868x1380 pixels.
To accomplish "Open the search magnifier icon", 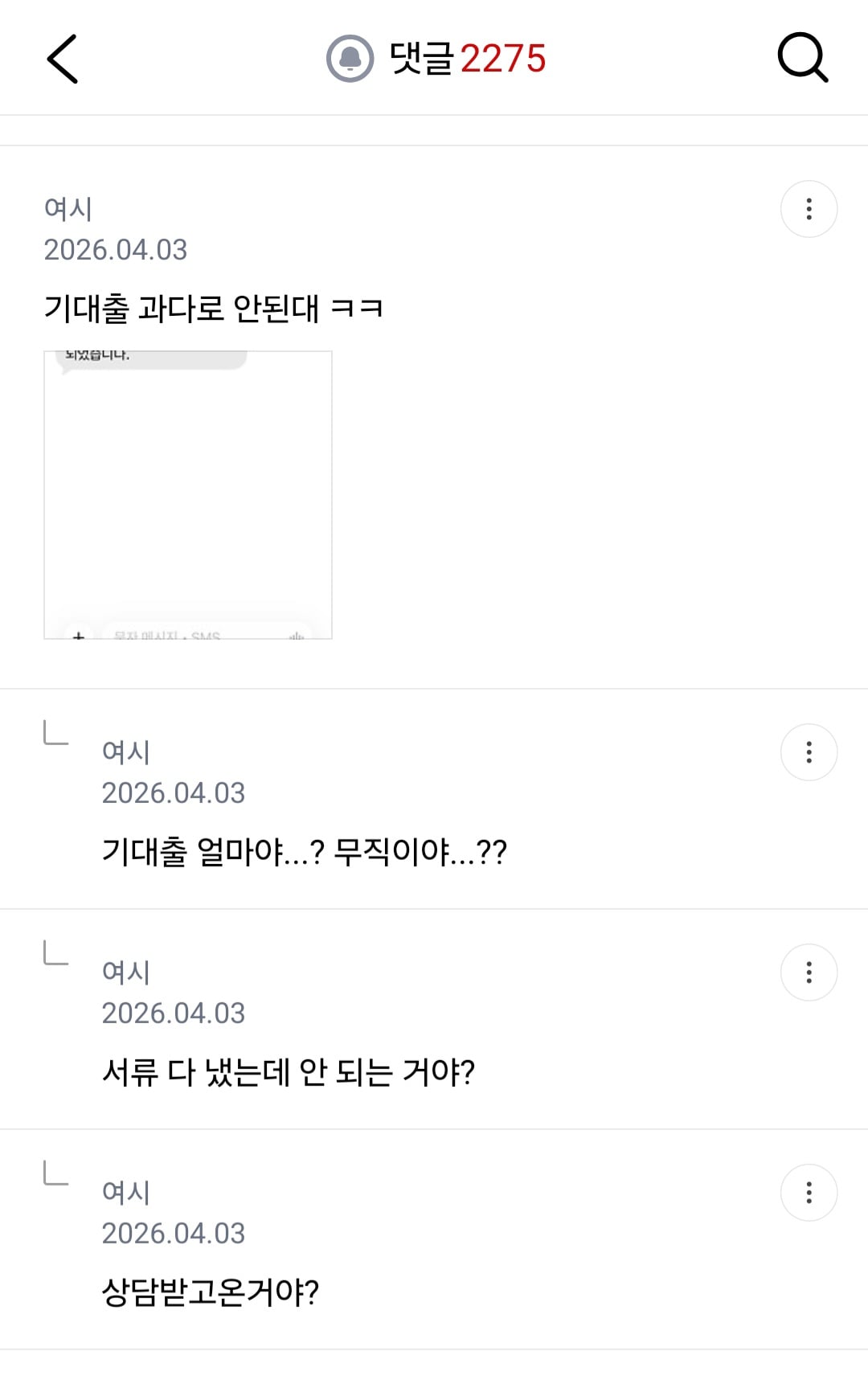I will point(803,58).
